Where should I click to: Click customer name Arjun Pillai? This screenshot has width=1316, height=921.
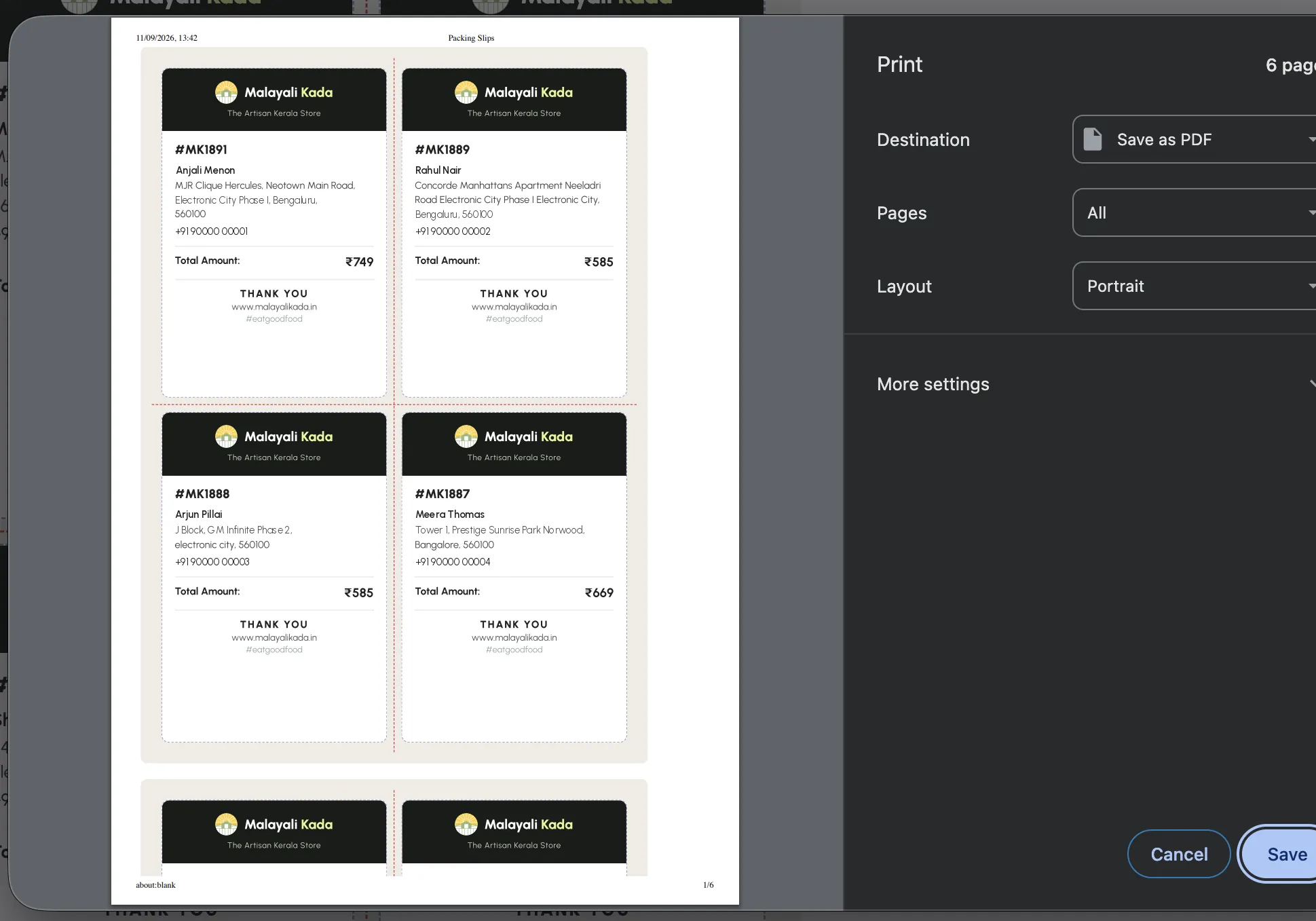pyautogui.click(x=198, y=514)
